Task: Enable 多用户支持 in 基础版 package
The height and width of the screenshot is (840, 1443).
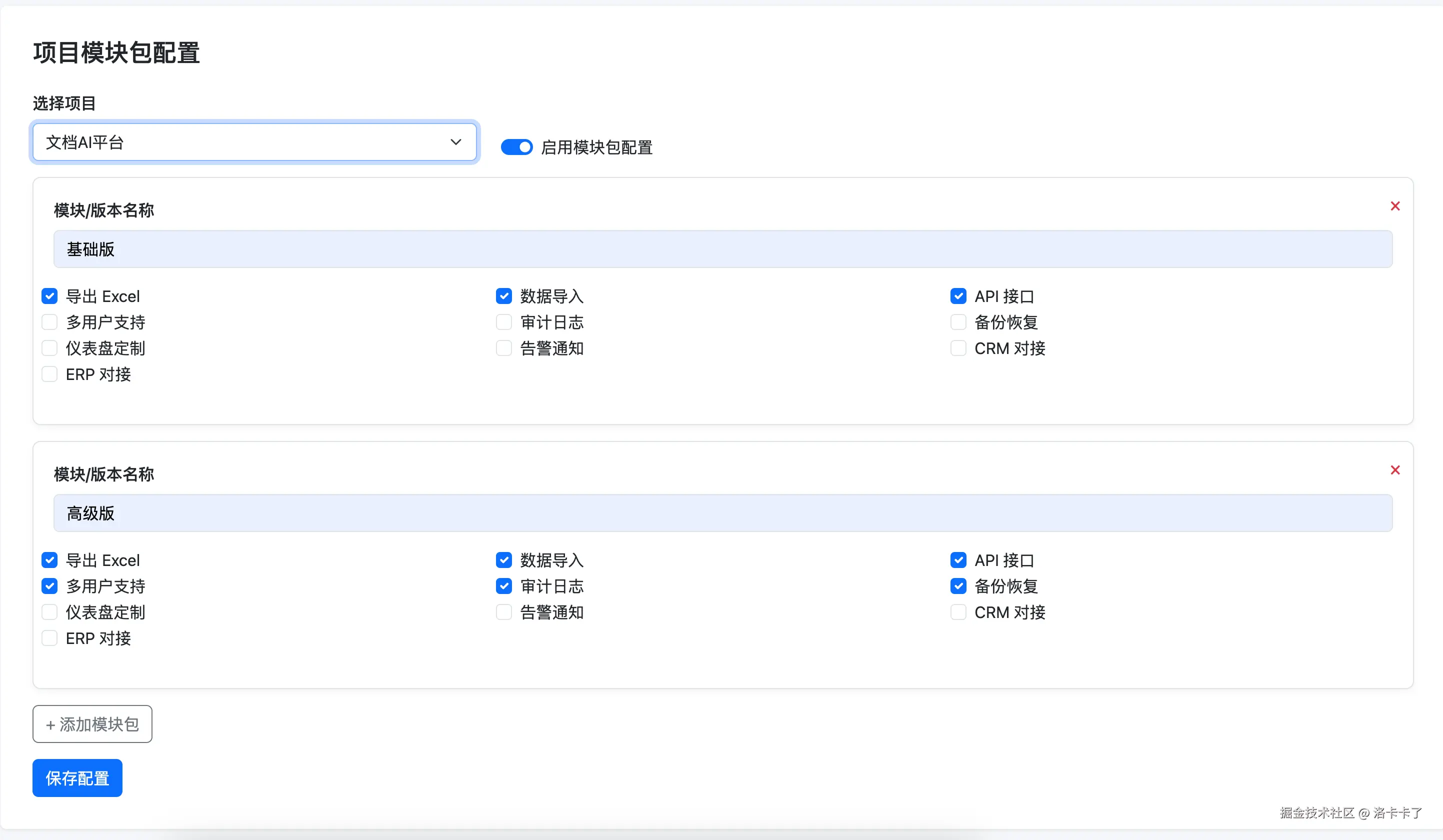Action: 50,322
